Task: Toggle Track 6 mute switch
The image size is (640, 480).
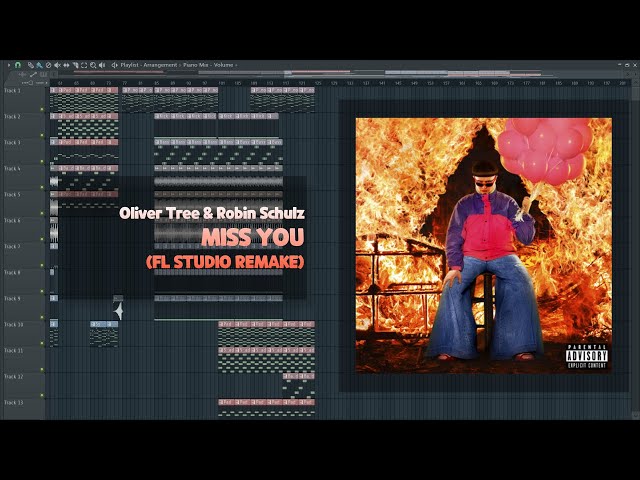Action: (42, 240)
